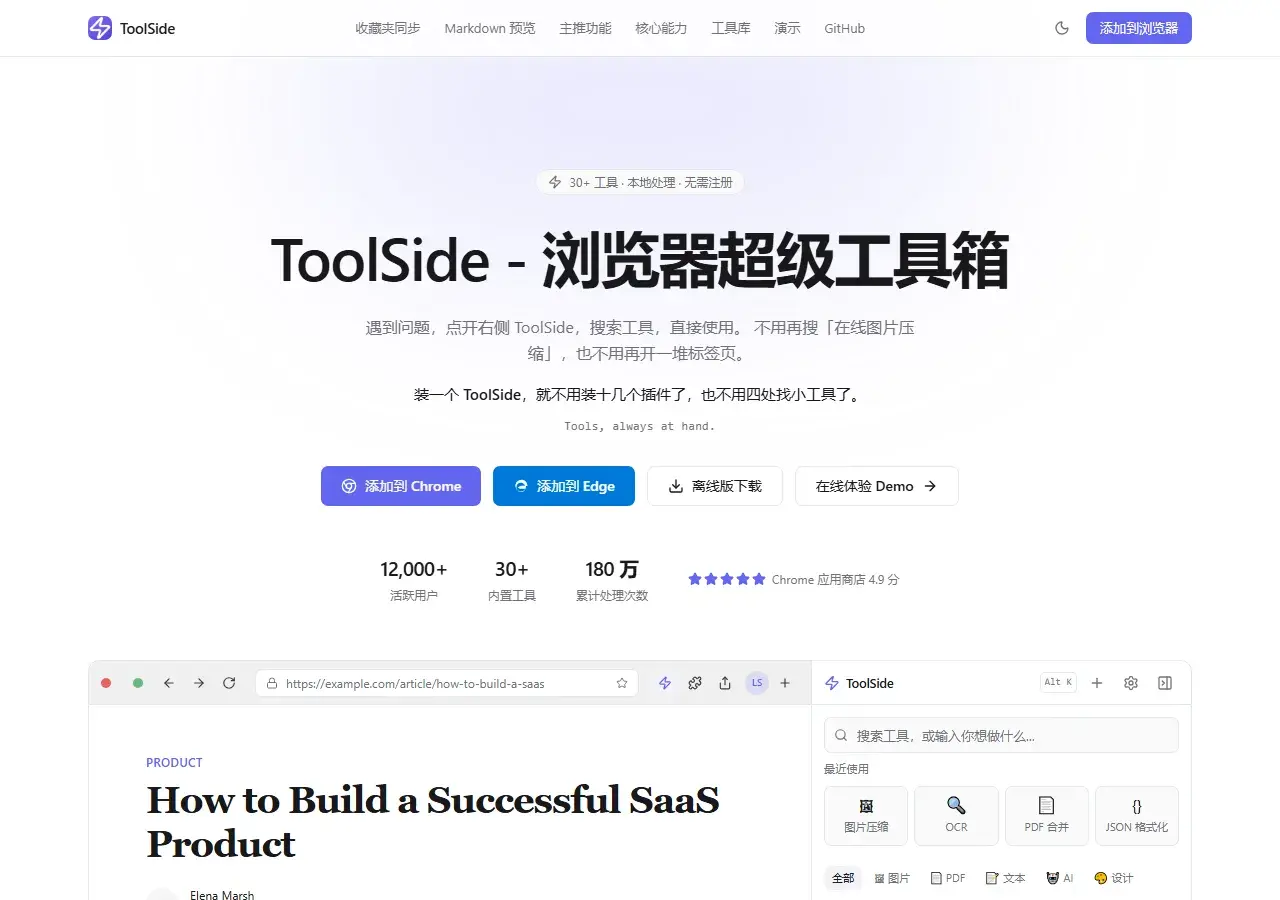Click the ToolSide lightning extension icon in toolbar

coord(664,683)
